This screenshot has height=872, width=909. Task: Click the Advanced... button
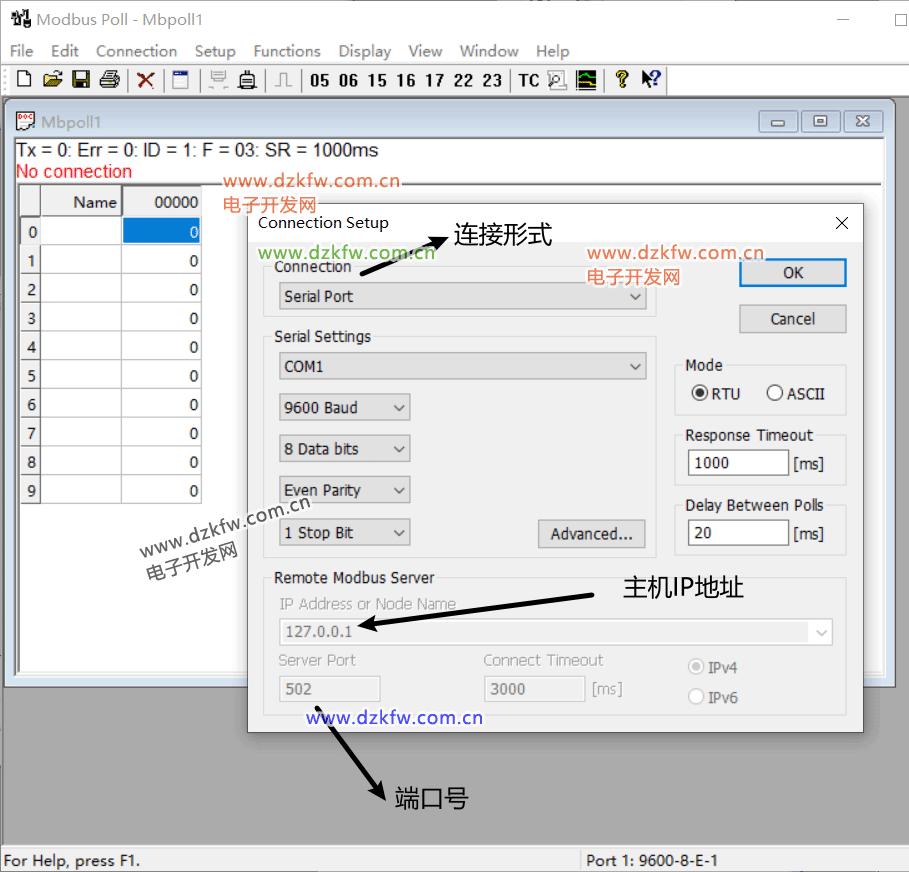click(x=591, y=534)
